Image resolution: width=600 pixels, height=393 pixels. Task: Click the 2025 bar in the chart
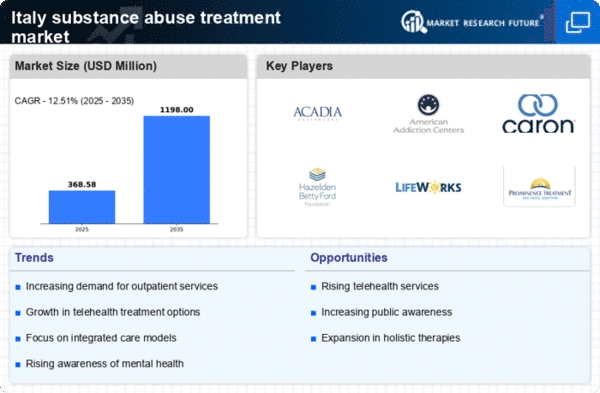pyautogui.click(x=82, y=207)
